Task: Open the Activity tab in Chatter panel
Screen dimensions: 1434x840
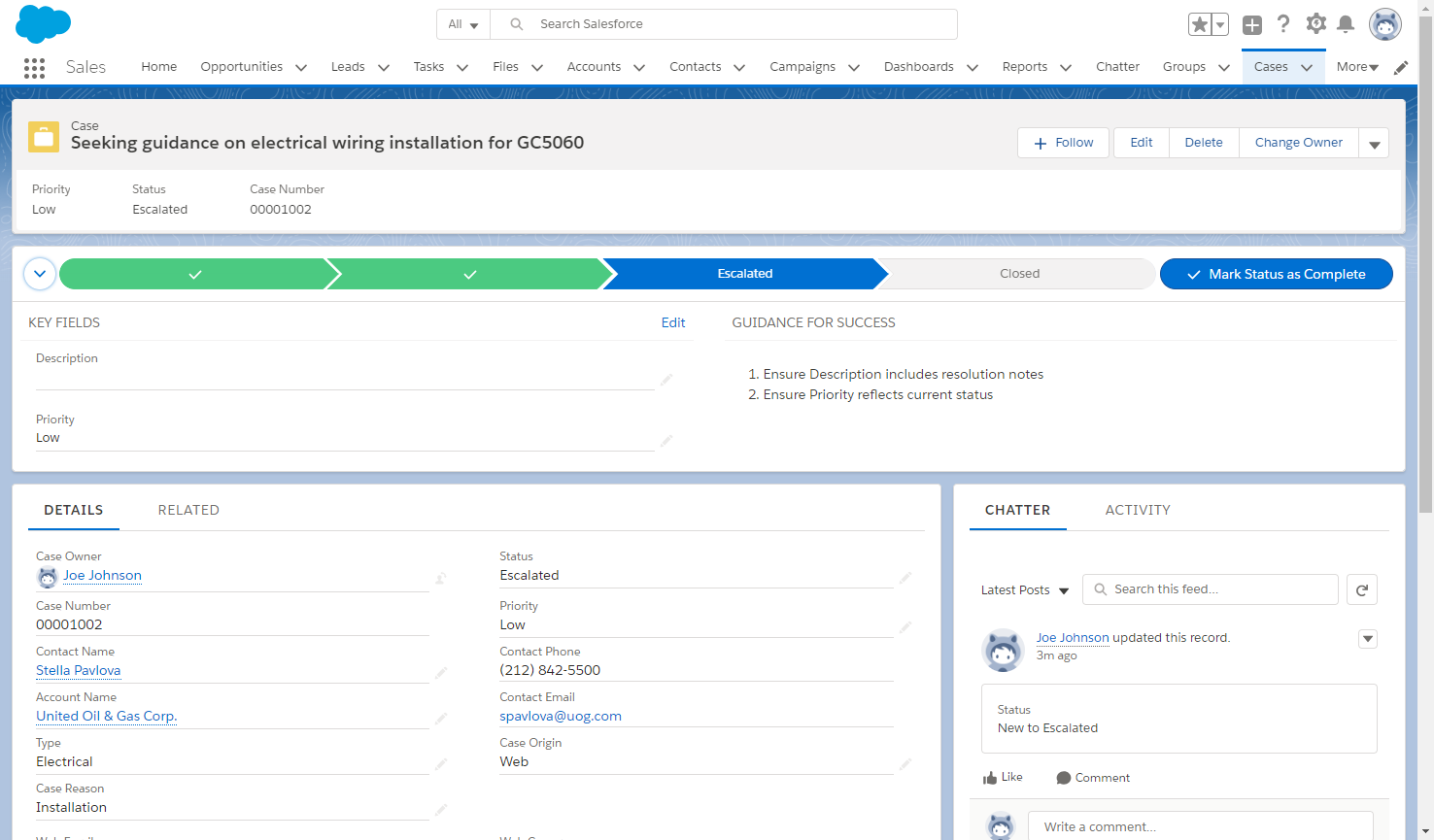Action: [x=1137, y=509]
